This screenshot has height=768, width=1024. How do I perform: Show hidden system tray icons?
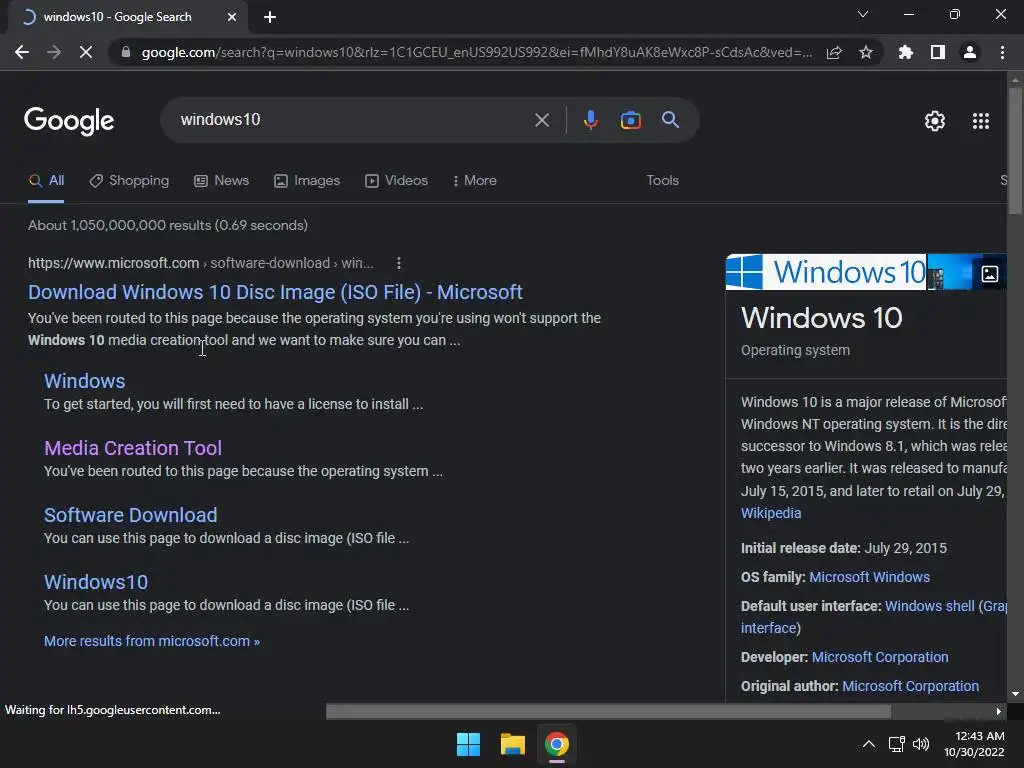[x=869, y=744]
